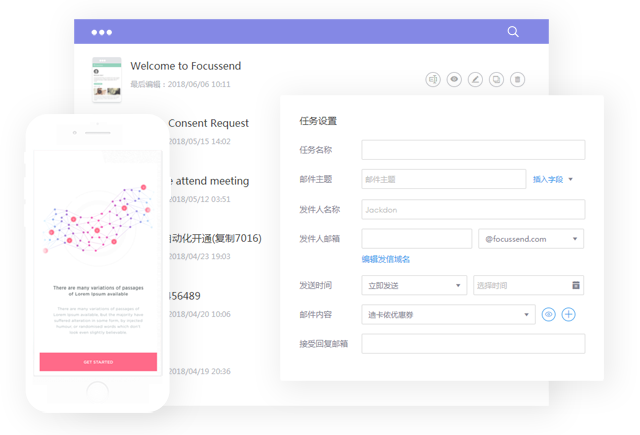Open the entry ending in 56489

pos(185,296)
